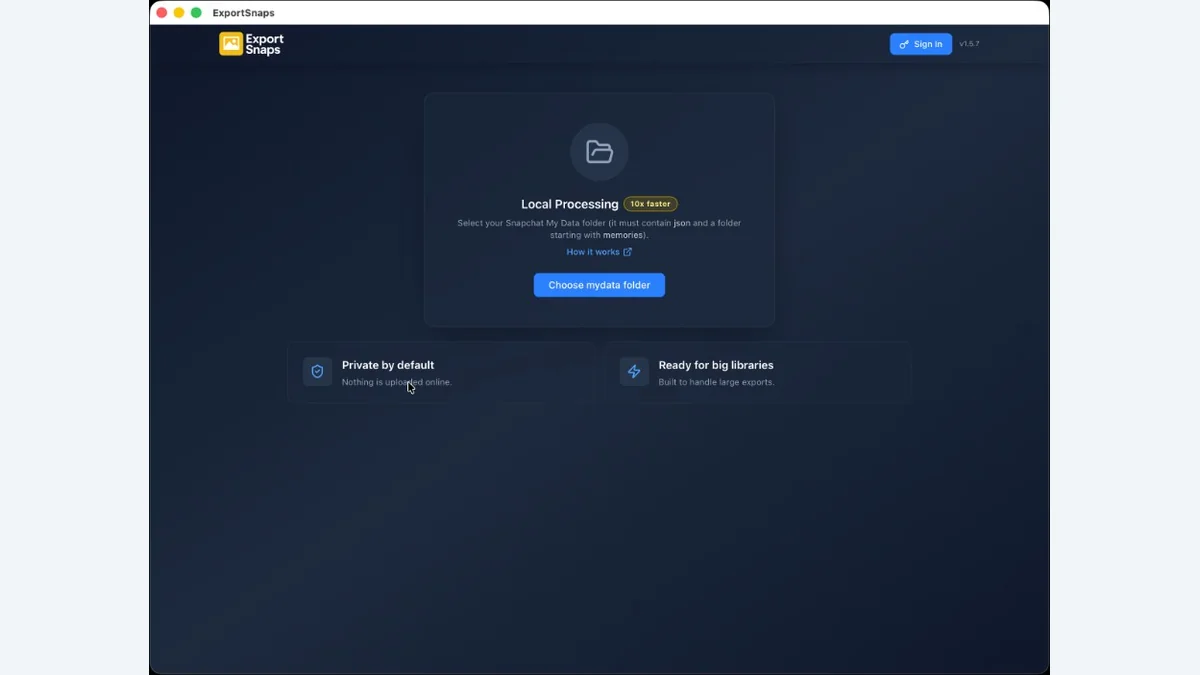
Task: Click the 'Built to handle large exports.' text
Action: [x=716, y=382]
